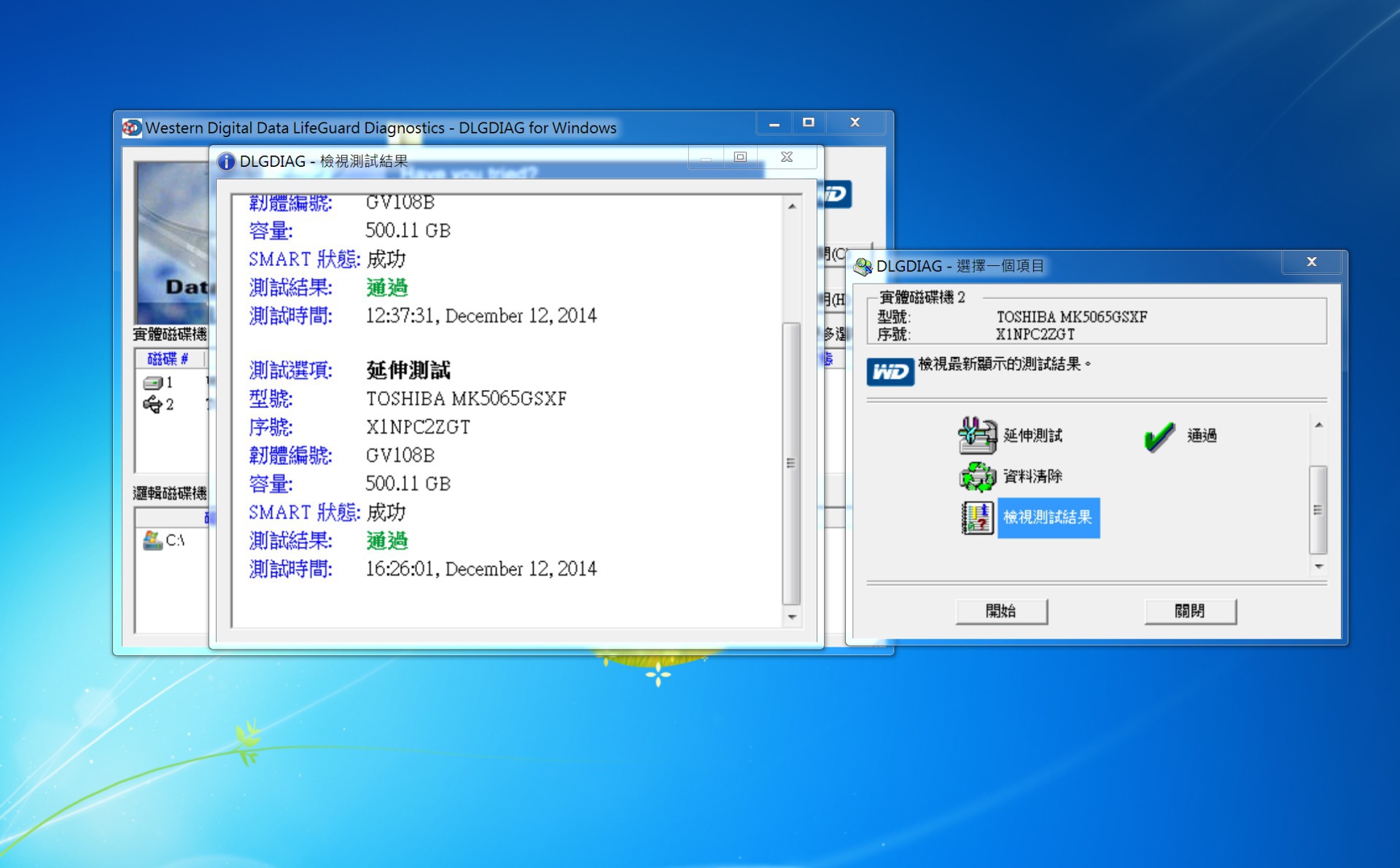Select the C:\ logical drive icon
Viewport: 1400px width, 868px height.
point(153,540)
